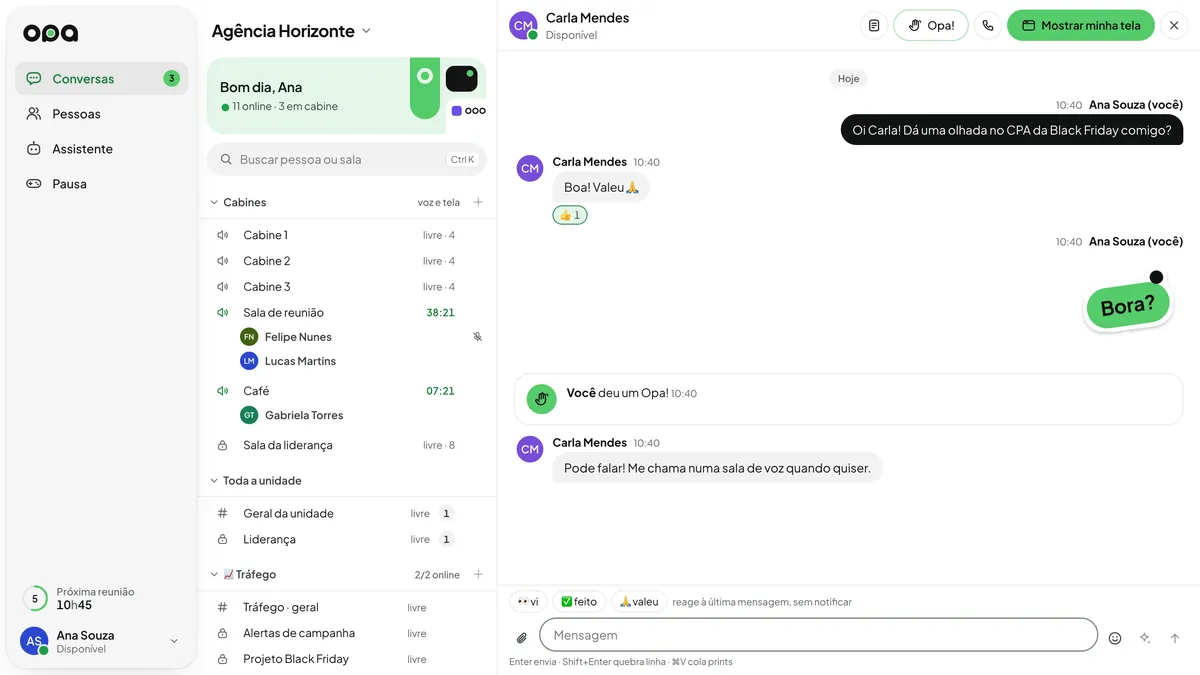Add a new room in Cabines
Screen dimensions: 1200x675
(478, 202)
